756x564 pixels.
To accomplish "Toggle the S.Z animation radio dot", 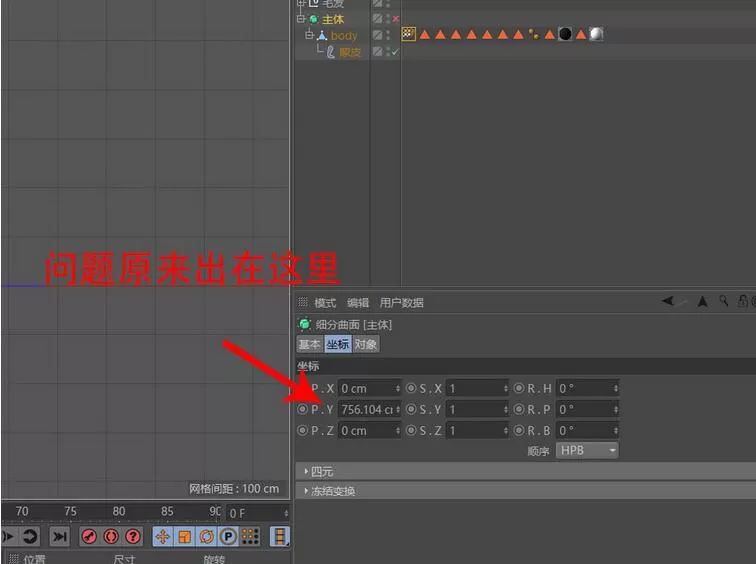I will 411,430.
